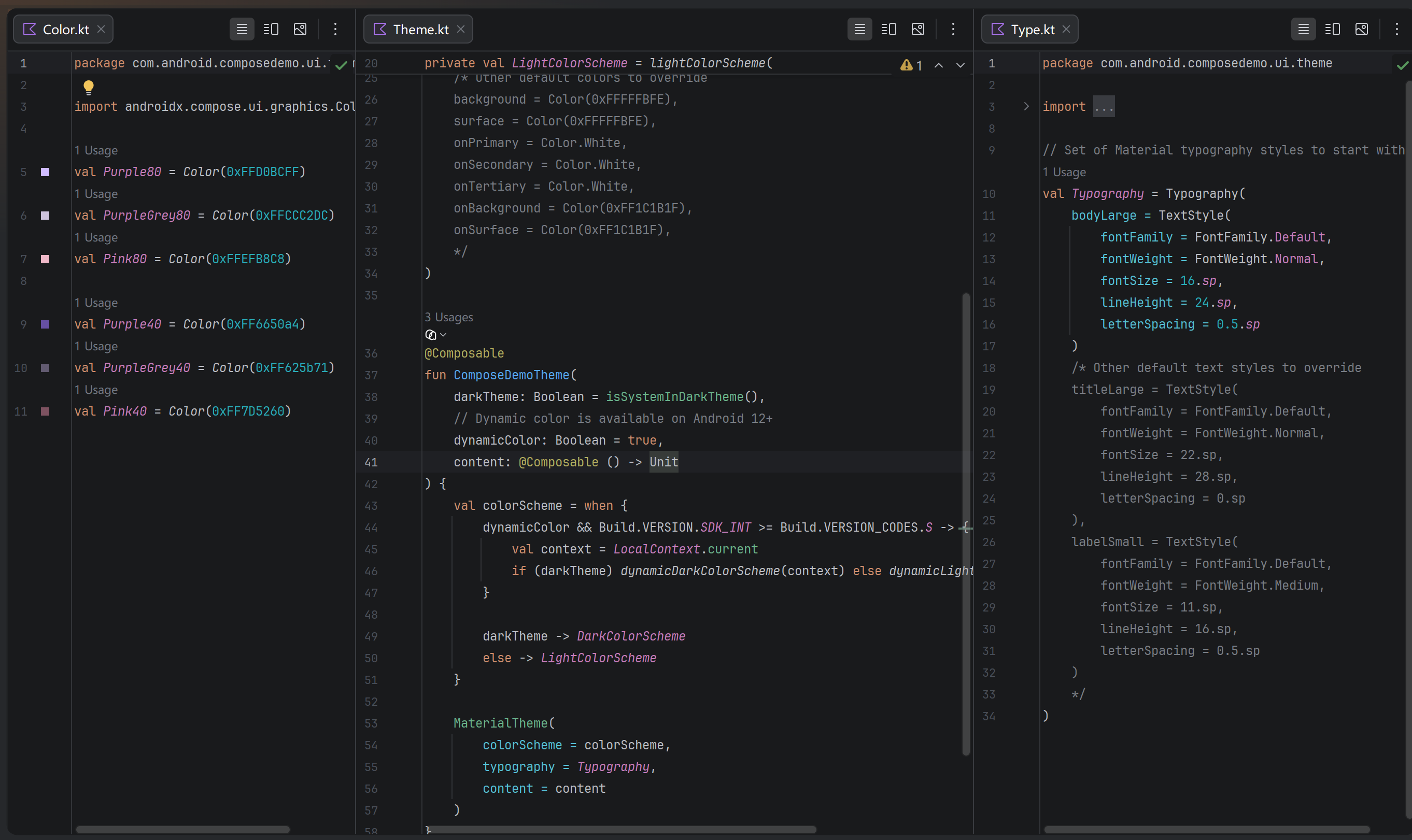This screenshot has width=1412, height=840.
Task: Show the 1 Usage hint above Purple80
Action: 96,151
